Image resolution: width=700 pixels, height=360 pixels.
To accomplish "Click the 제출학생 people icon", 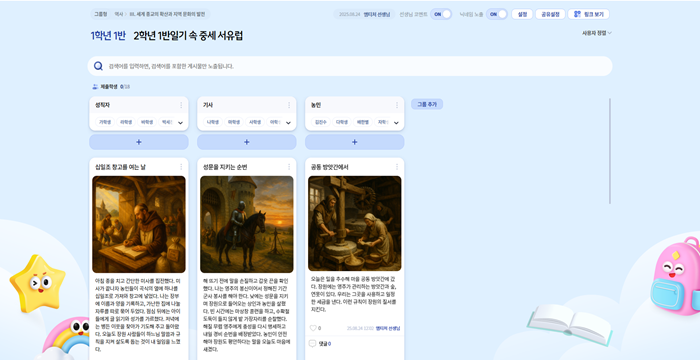I will [x=95, y=87].
